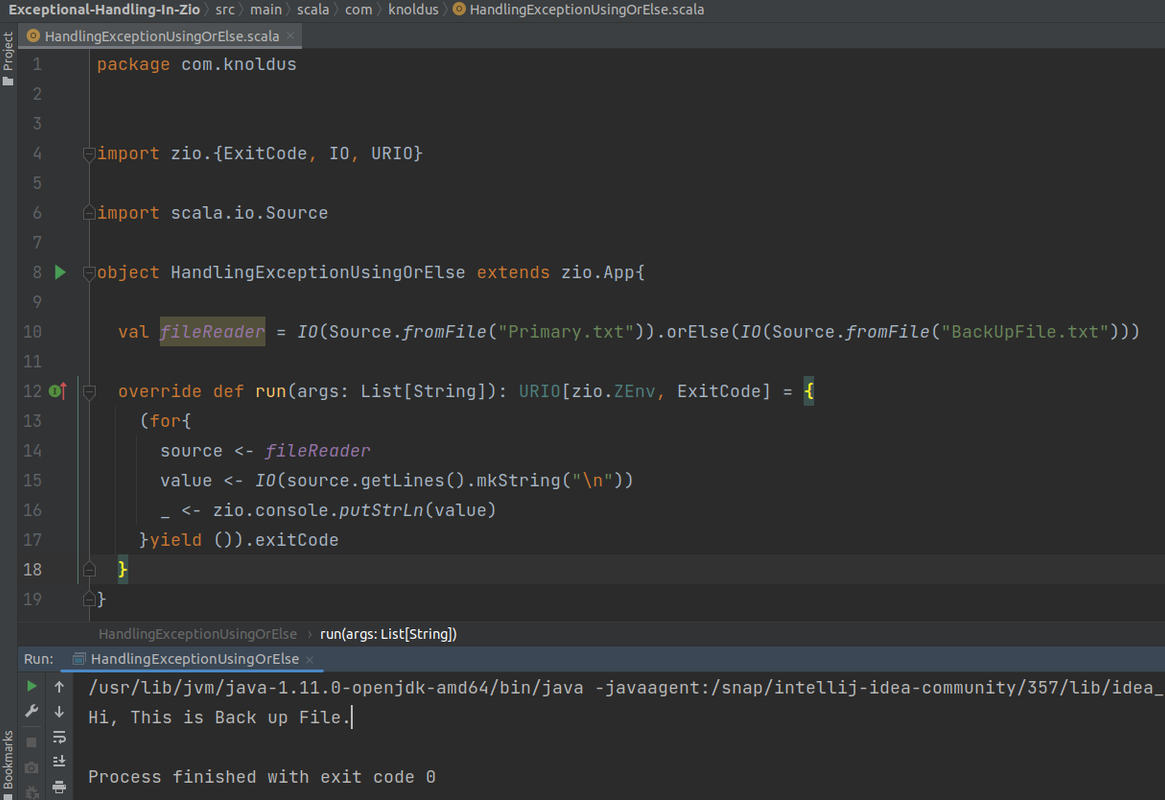Select the HandlingExceptionUsingOrElse.scala editor tab
The image size is (1165, 800).
(x=161, y=36)
